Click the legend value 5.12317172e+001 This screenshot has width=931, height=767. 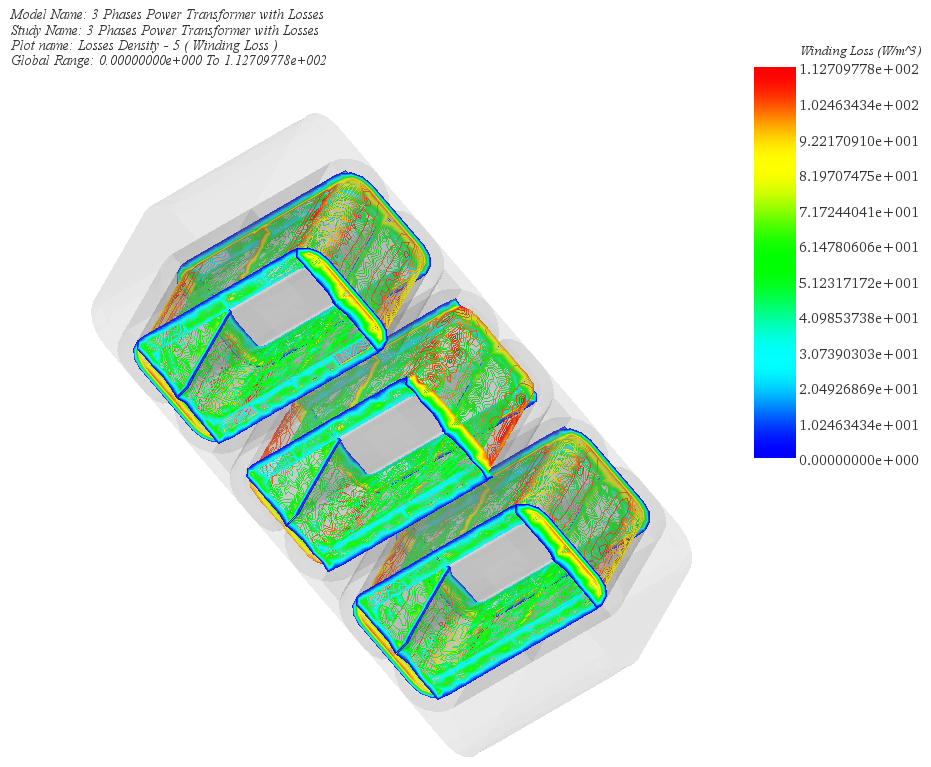coord(858,283)
